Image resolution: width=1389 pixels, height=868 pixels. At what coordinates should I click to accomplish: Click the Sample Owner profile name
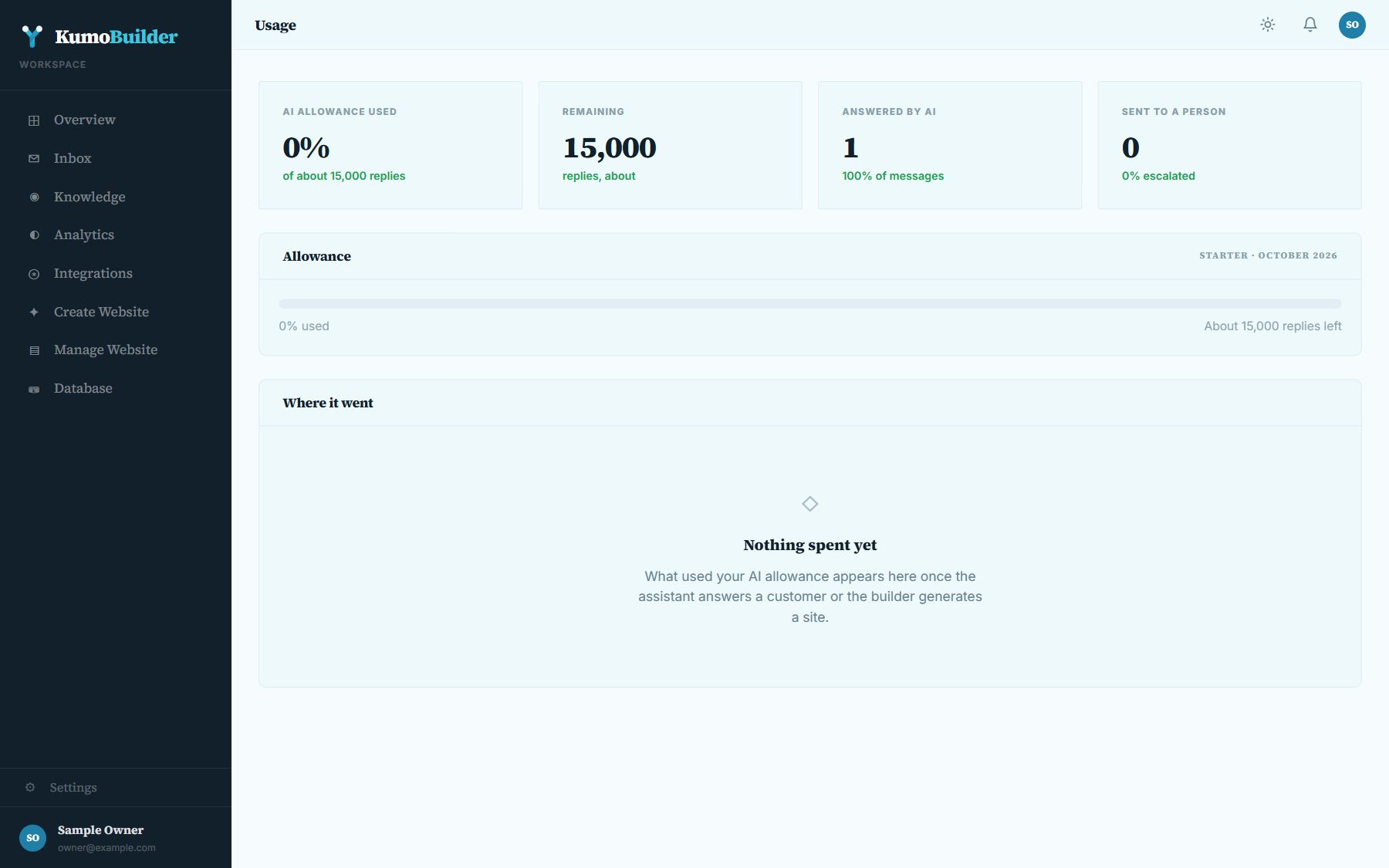coord(100,830)
